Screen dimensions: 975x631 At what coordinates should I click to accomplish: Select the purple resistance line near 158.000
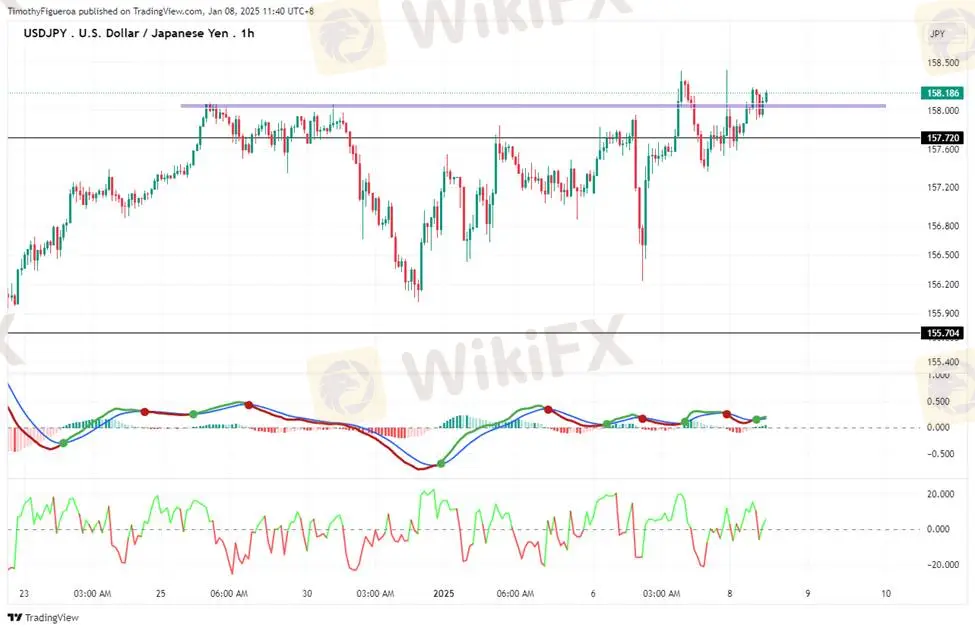[x=533, y=106]
